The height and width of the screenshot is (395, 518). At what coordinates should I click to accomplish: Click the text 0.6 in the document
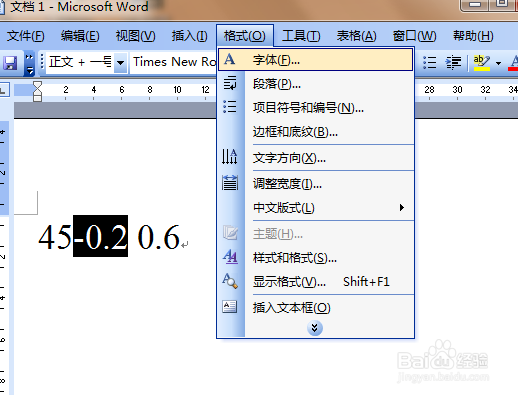pos(159,237)
